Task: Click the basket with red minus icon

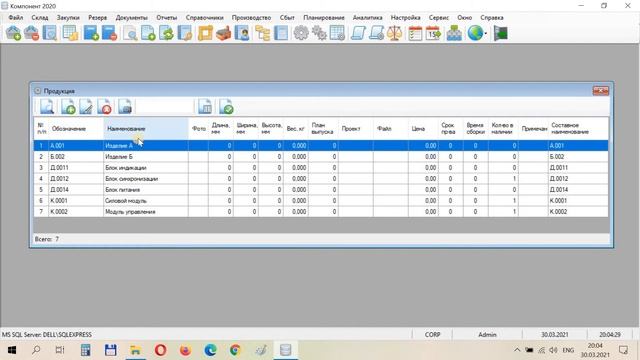Action: pos(31,33)
